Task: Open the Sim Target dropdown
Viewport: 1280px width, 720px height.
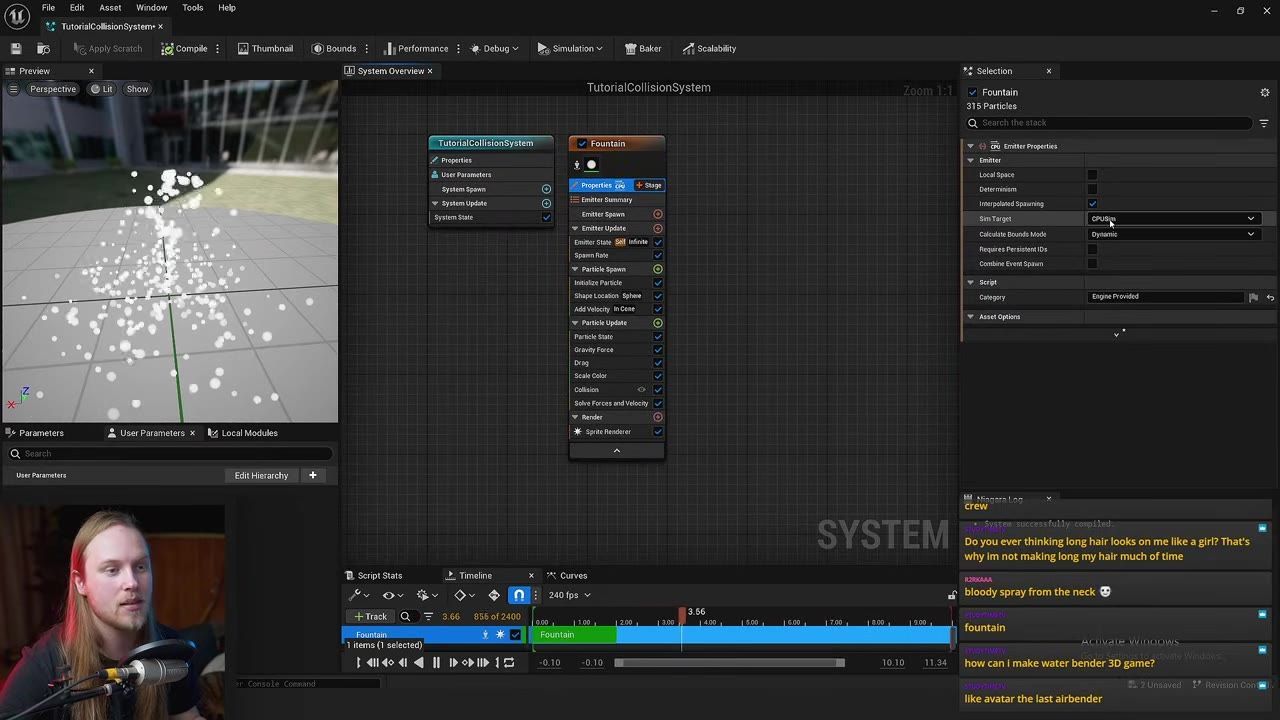Action: click(1172, 218)
